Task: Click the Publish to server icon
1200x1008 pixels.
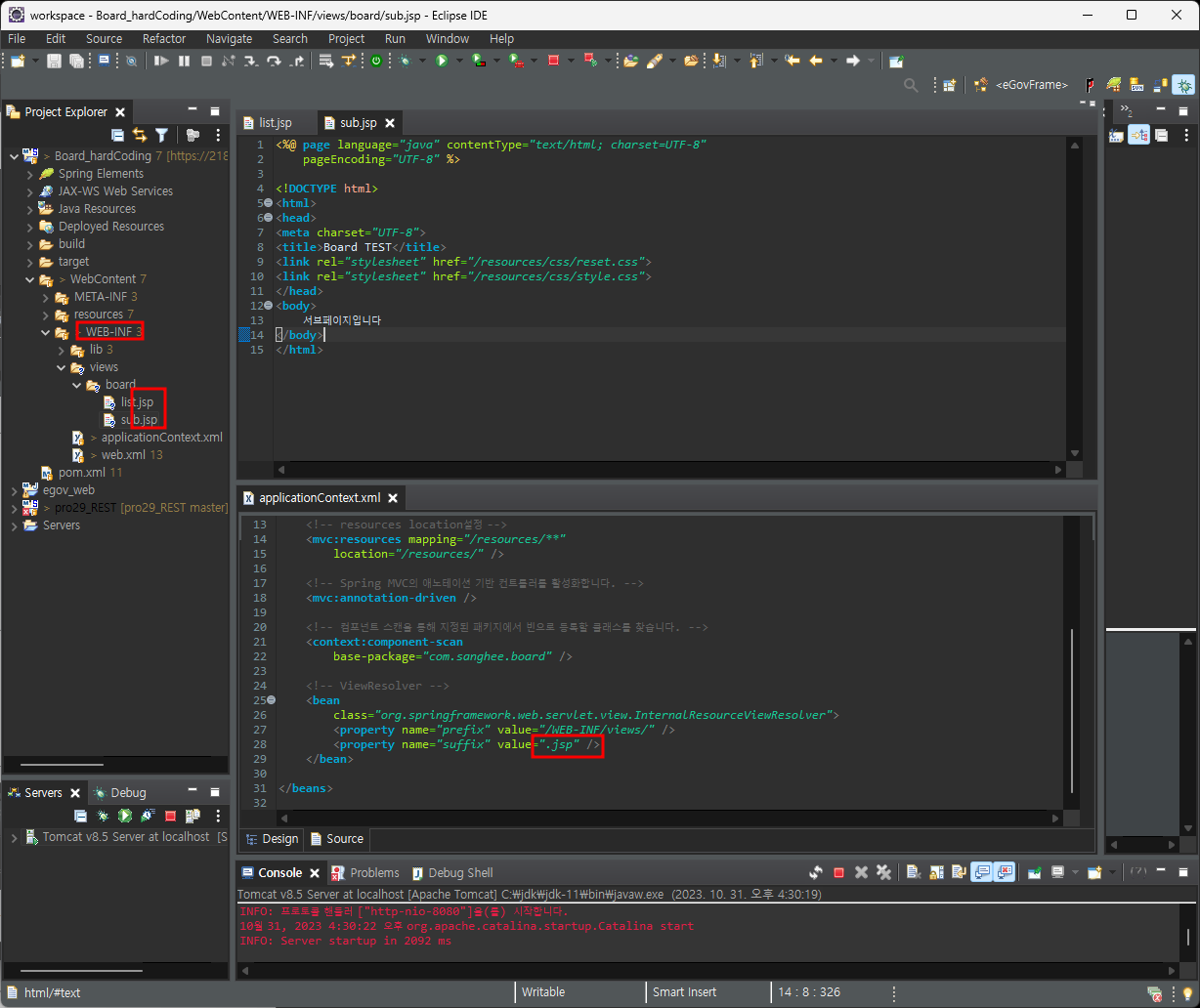Action: point(193,816)
